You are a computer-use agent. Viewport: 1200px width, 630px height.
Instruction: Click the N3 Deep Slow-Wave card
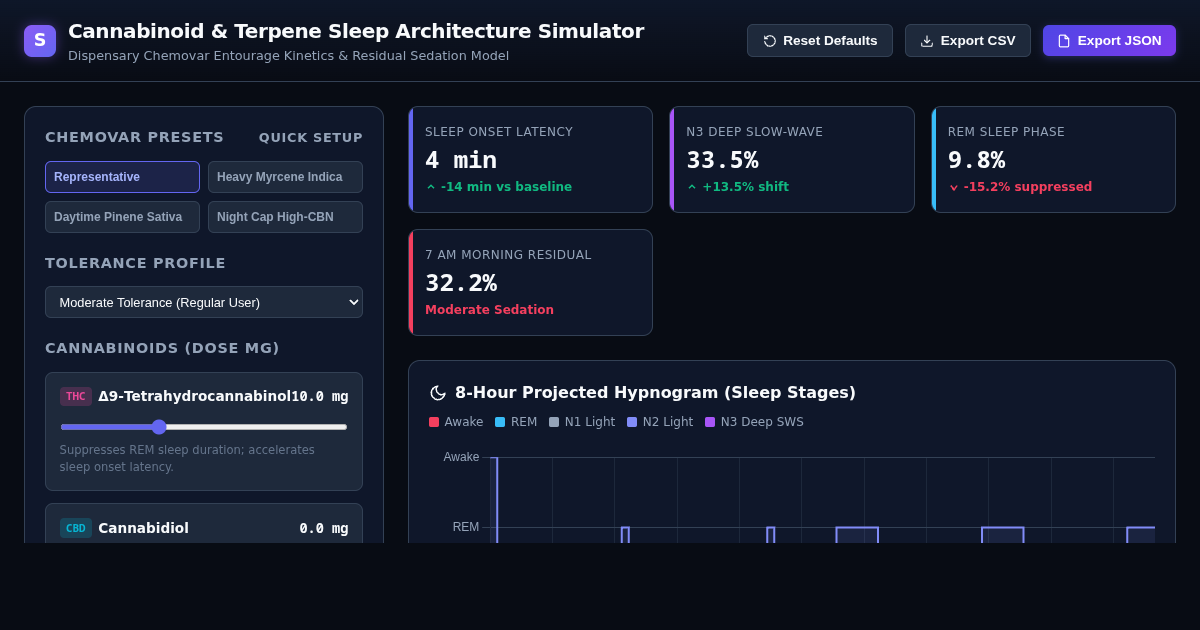(x=792, y=160)
